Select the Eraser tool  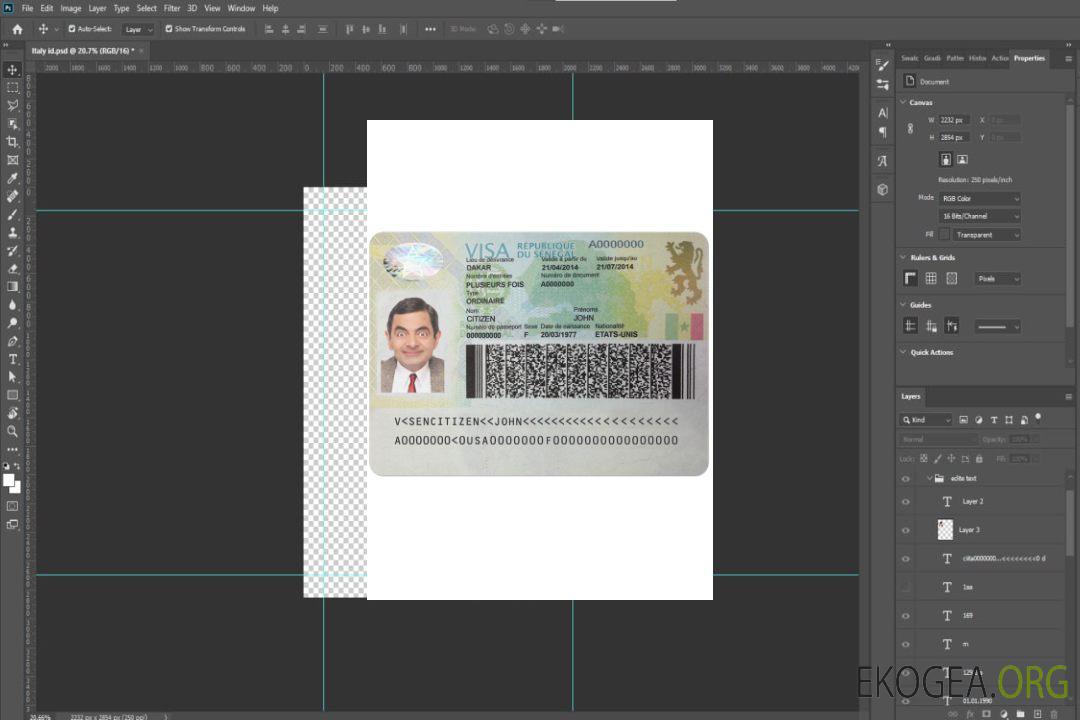click(12, 269)
